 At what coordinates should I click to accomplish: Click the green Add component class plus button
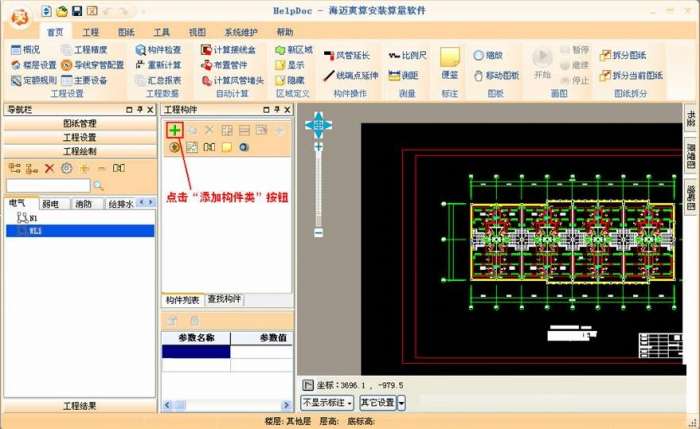175,130
